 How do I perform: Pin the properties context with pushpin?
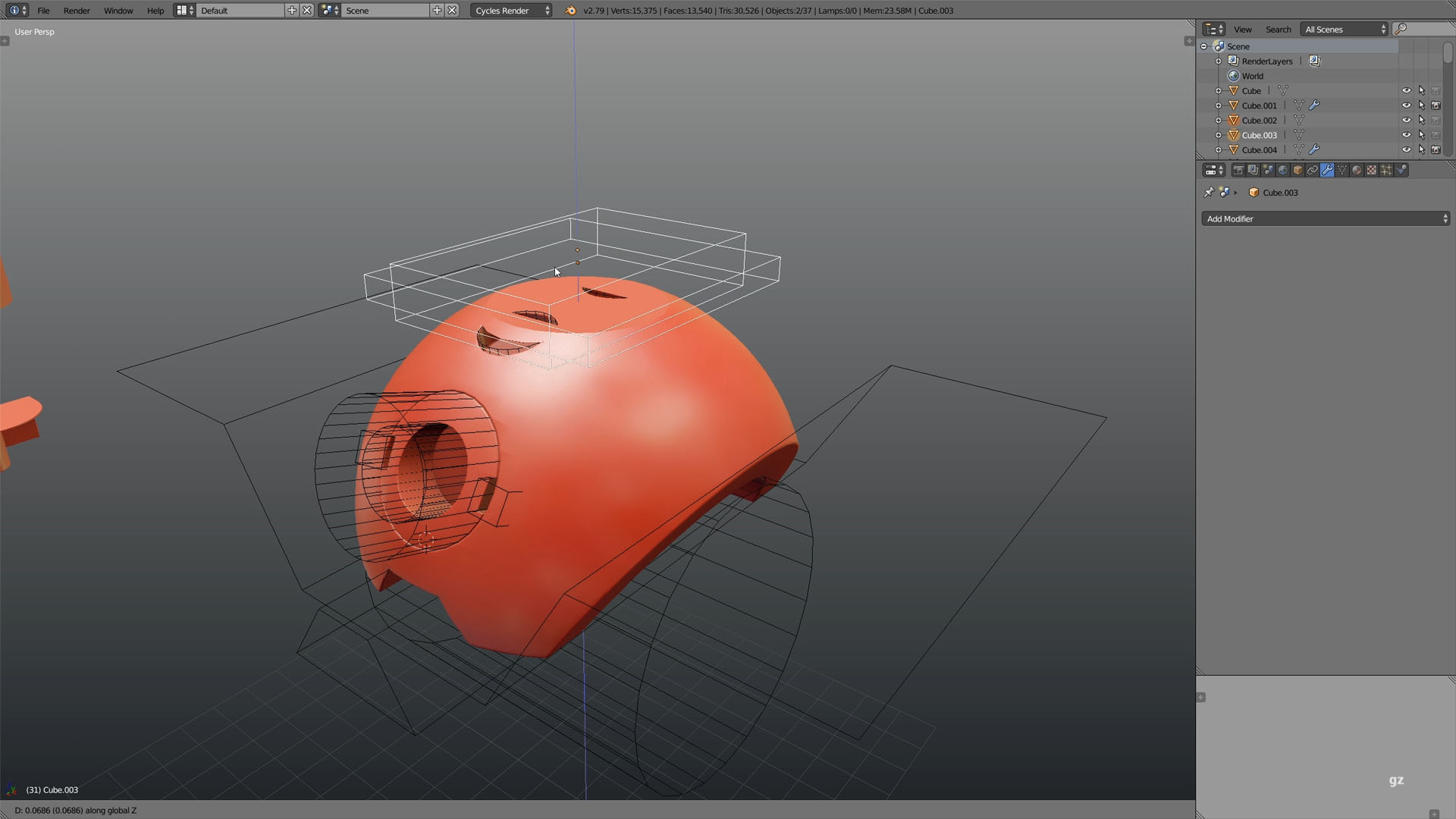pyautogui.click(x=1209, y=193)
